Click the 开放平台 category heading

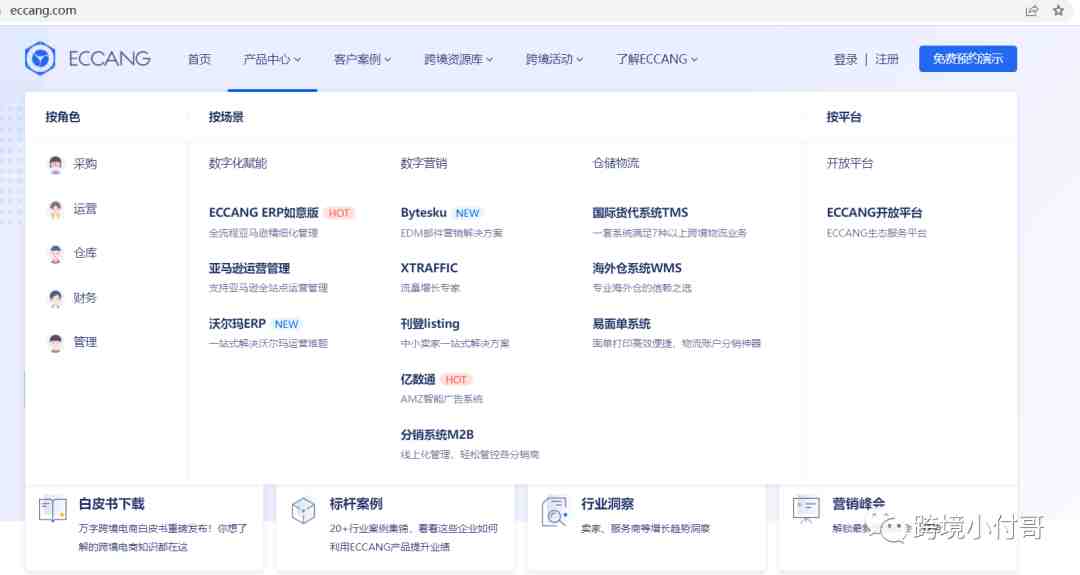(x=850, y=163)
